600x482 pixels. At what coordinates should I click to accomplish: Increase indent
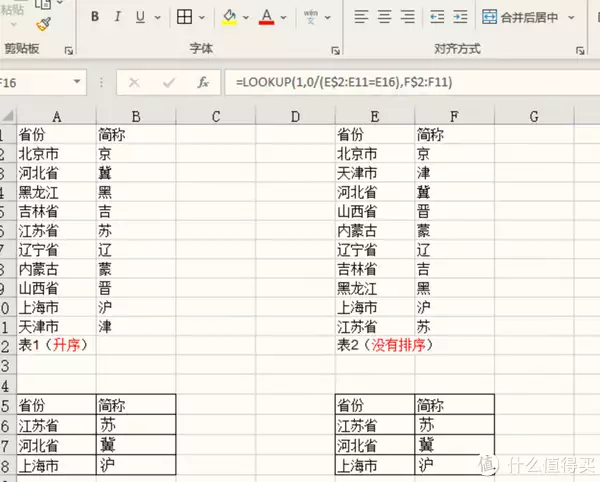click(x=460, y=17)
